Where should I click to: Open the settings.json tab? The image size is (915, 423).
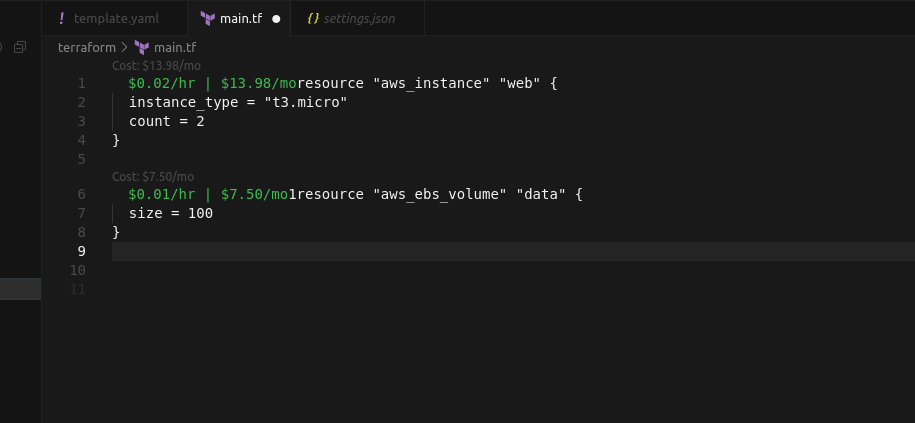coord(358,18)
